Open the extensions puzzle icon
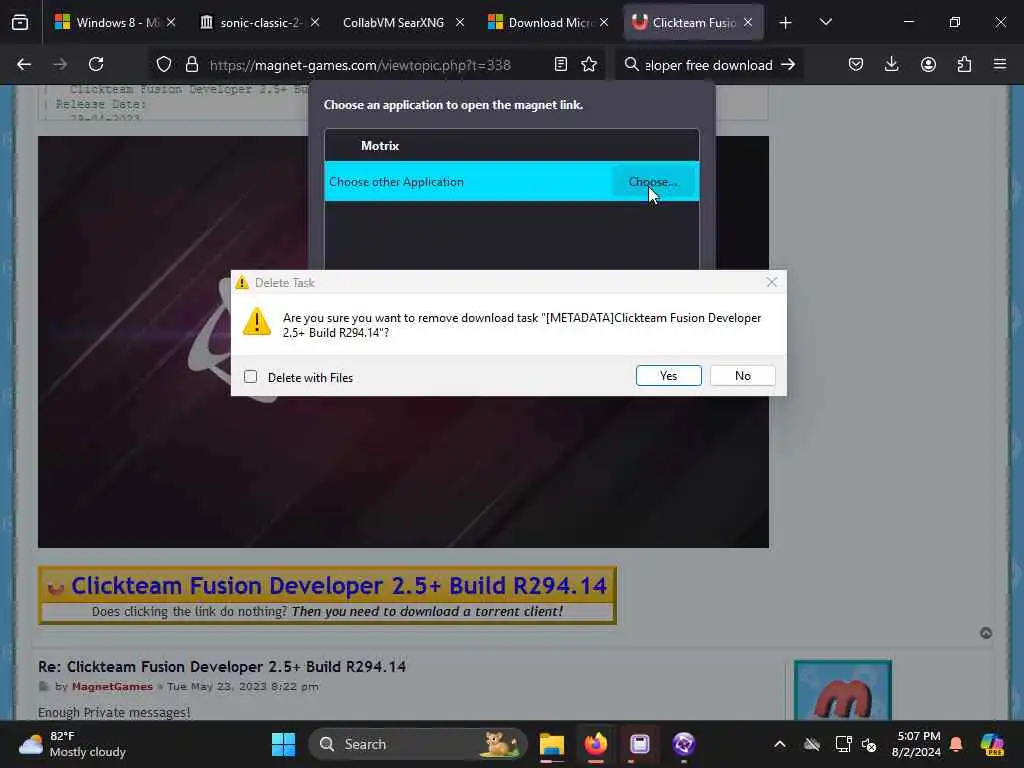Screen dimensions: 1024x768 click(964, 64)
